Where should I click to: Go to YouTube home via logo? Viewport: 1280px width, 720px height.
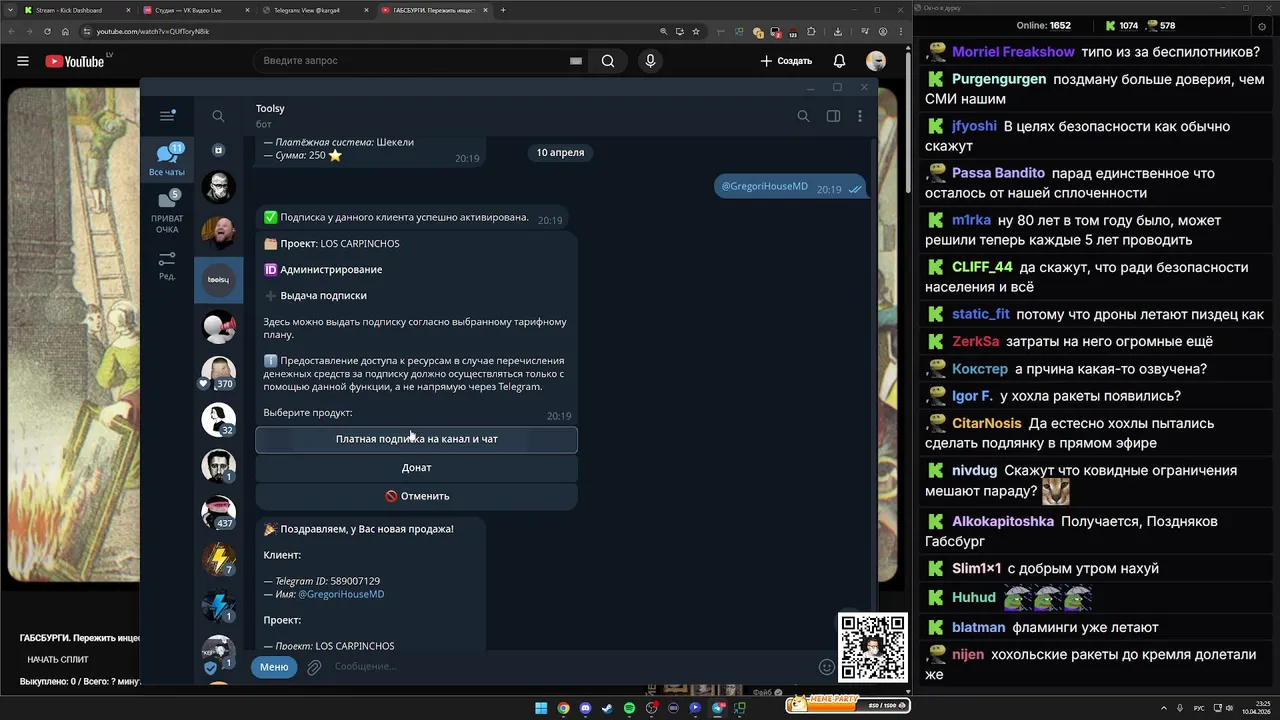pyautogui.click(x=75, y=61)
